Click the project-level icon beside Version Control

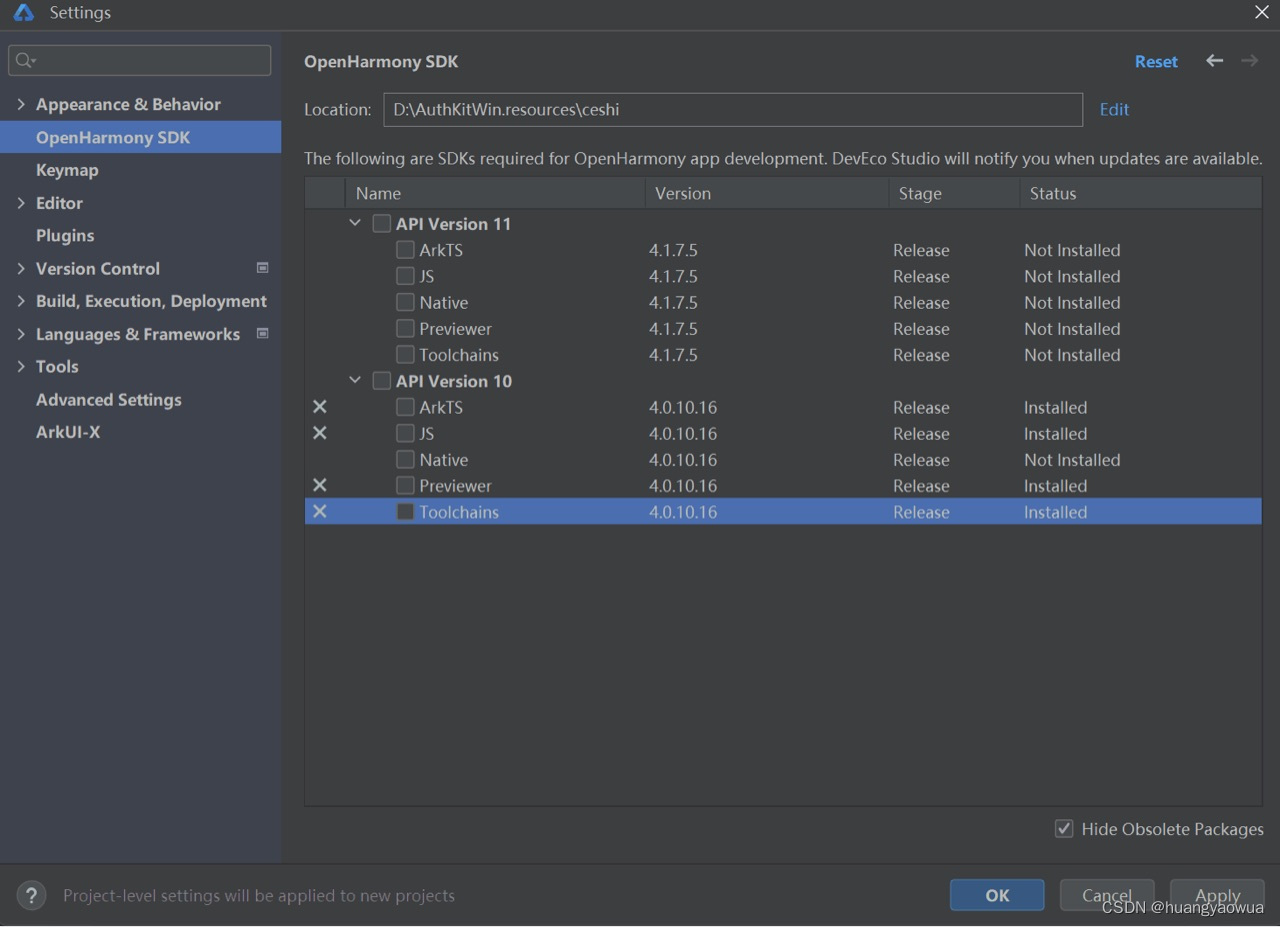pos(263,268)
